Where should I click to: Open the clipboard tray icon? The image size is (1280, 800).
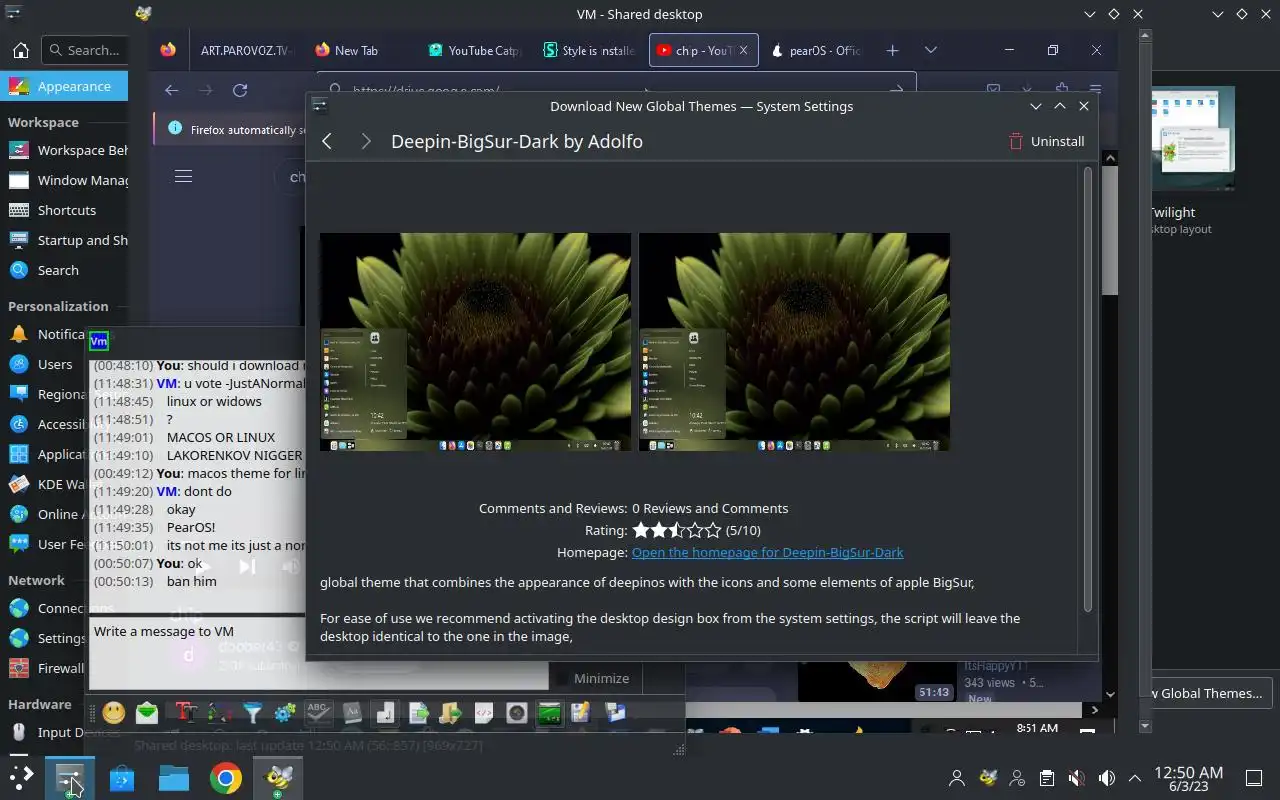tap(1046, 778)
